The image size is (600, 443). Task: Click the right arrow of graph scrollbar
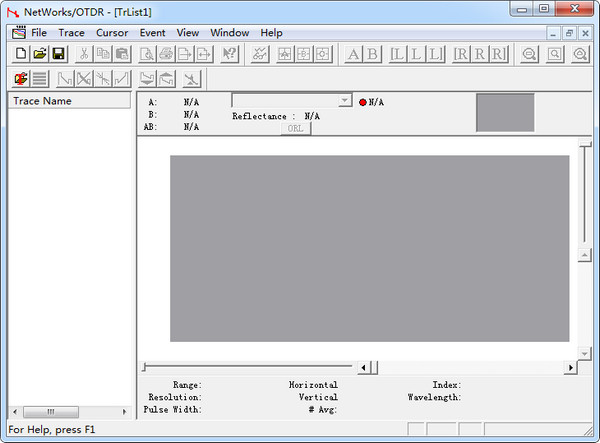[x=571, y=368]
